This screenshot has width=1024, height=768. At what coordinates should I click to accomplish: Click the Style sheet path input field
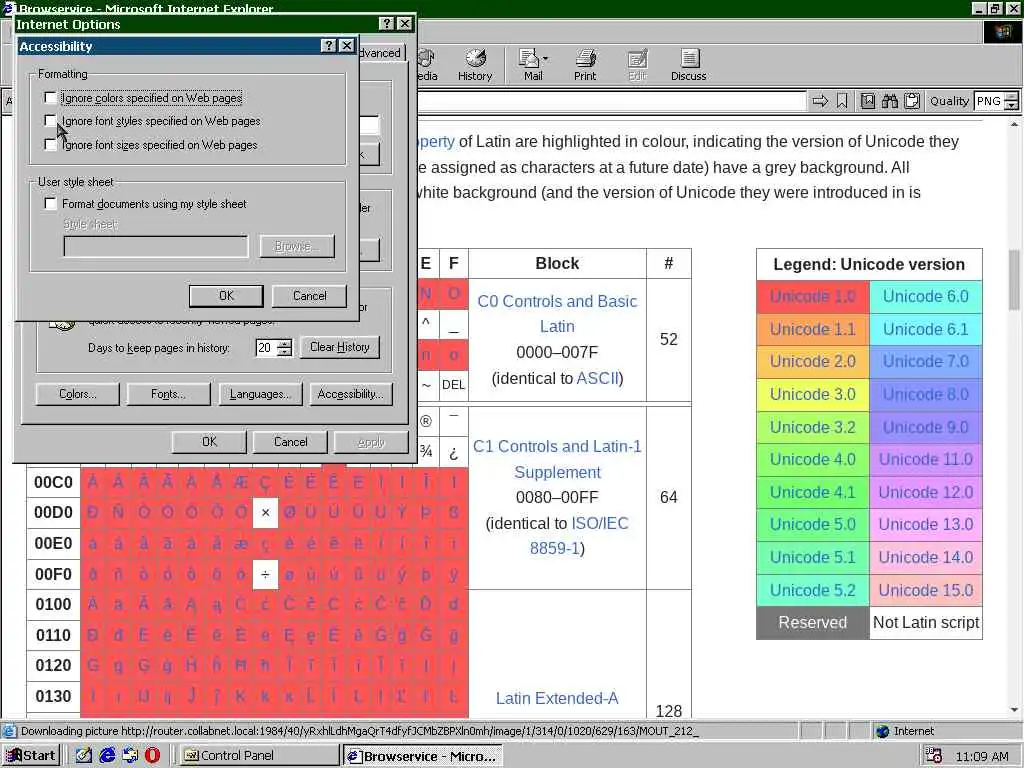pos(156,246)
